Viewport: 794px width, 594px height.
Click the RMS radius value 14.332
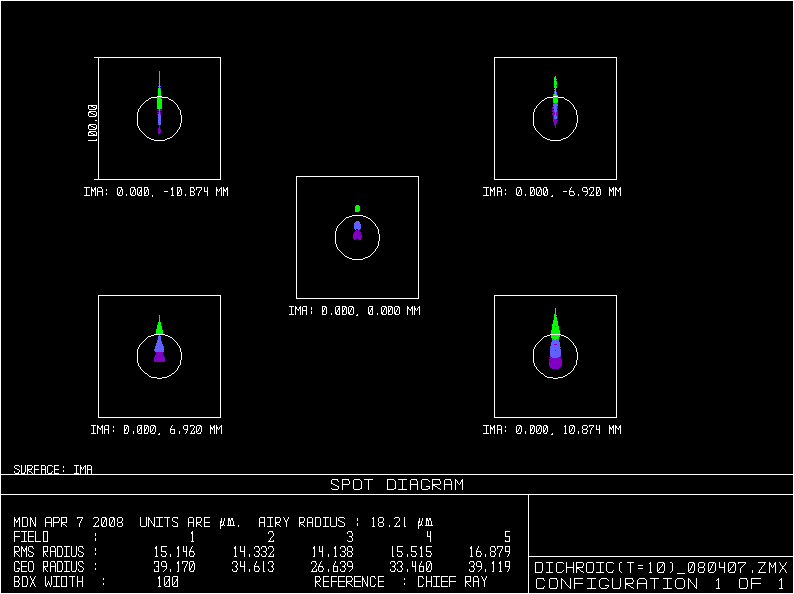(x=253, y=552)
